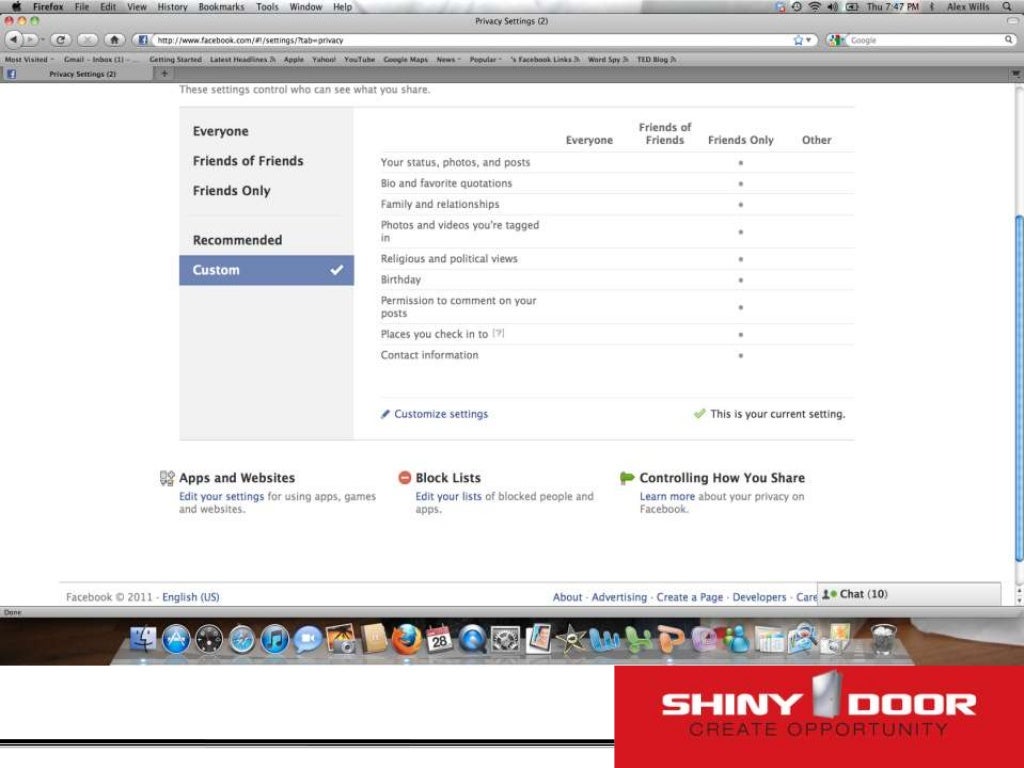Image resolution: width=1024 pixels, height=768 pixels.
Task: Click the browser Forward arrow button
Action: 30,40
